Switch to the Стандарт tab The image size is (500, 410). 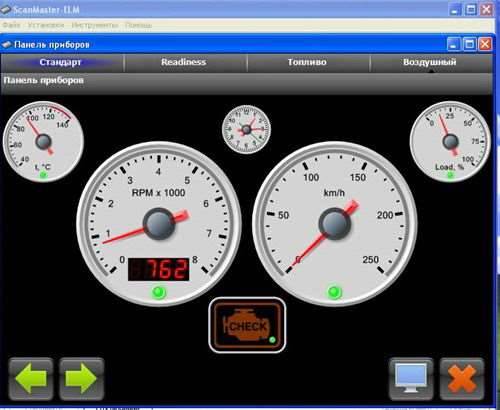60,62
